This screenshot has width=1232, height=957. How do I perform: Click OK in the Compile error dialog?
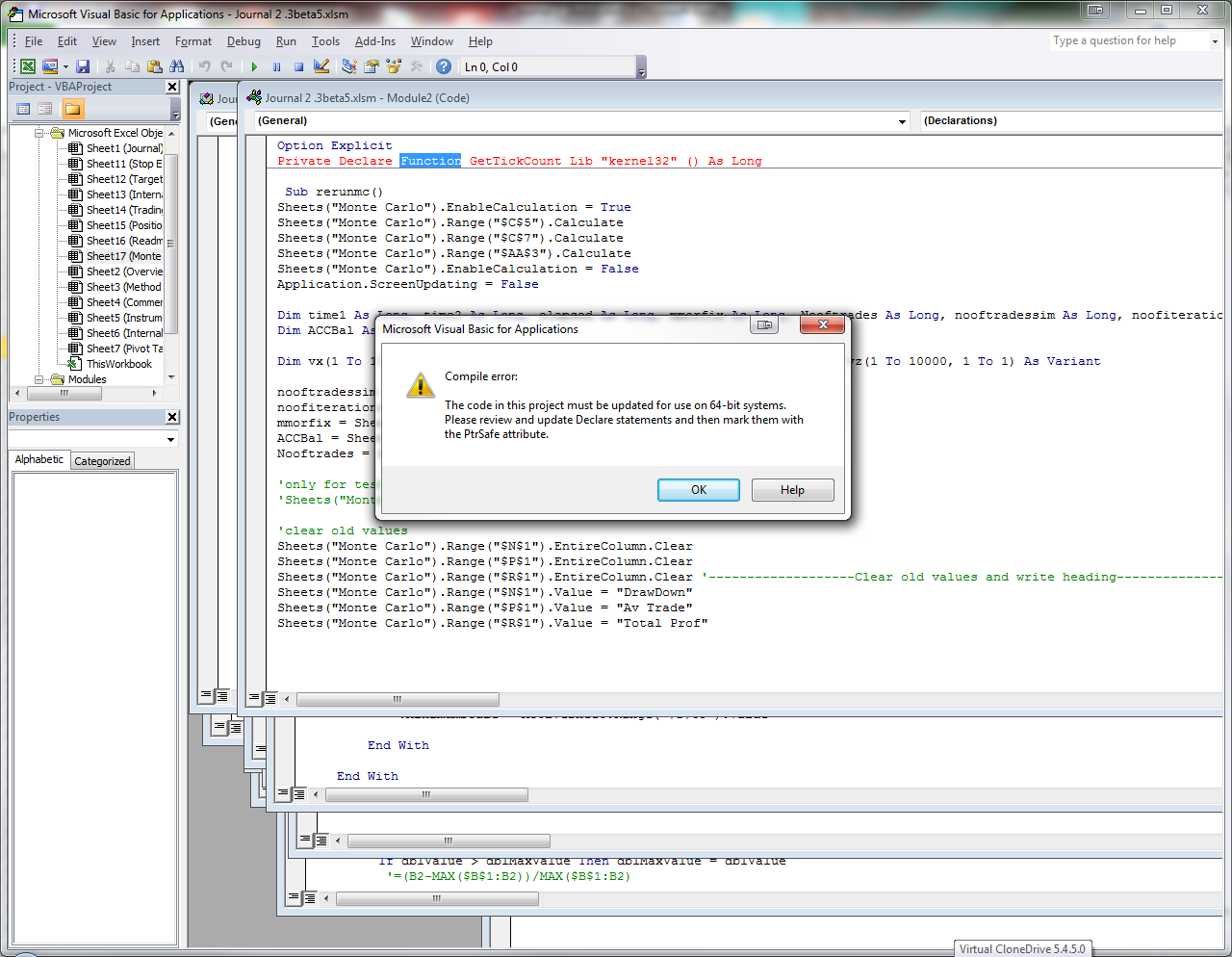pos(699,490)
